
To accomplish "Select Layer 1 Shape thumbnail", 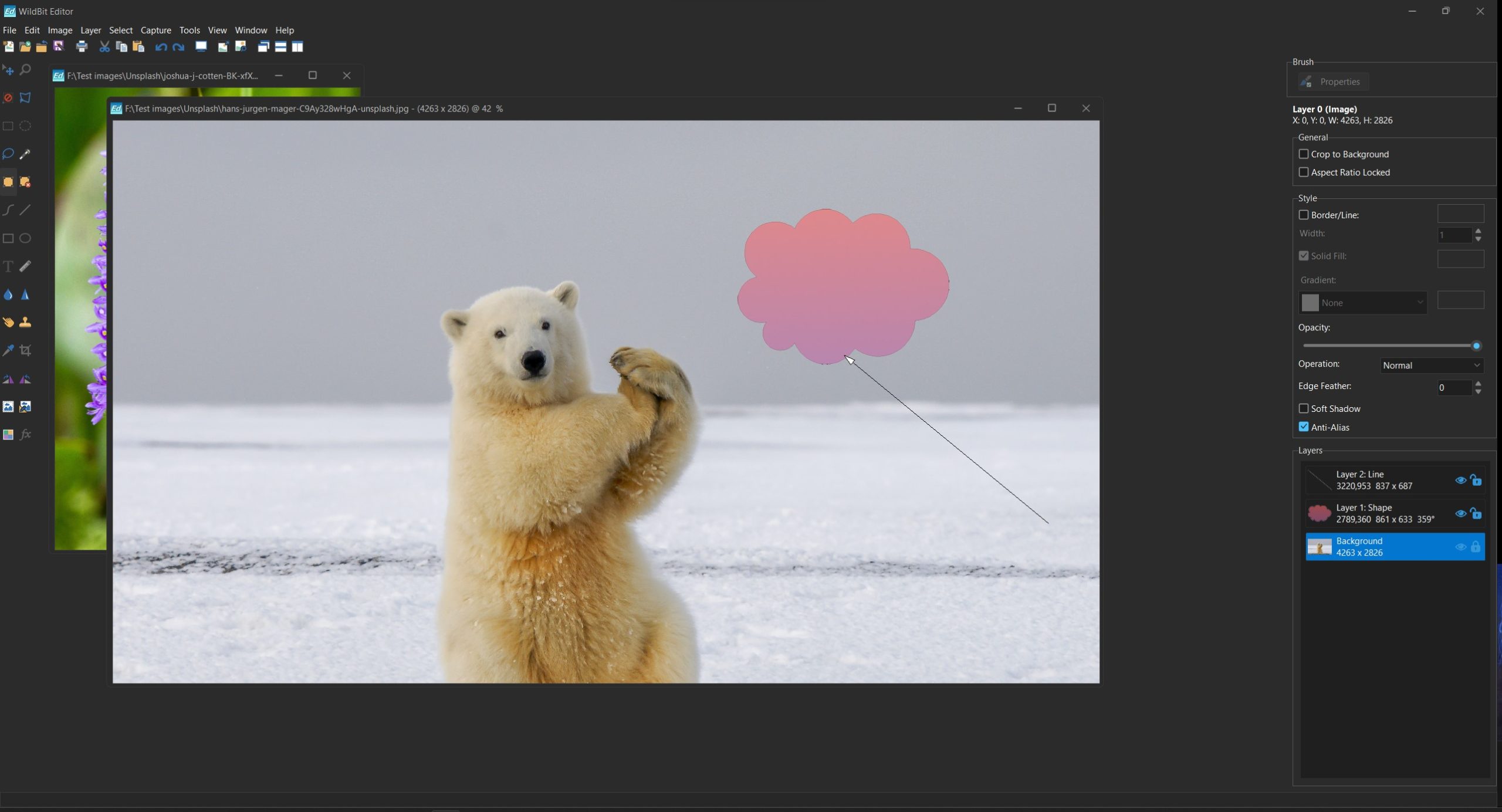I will coord(1318,513).
